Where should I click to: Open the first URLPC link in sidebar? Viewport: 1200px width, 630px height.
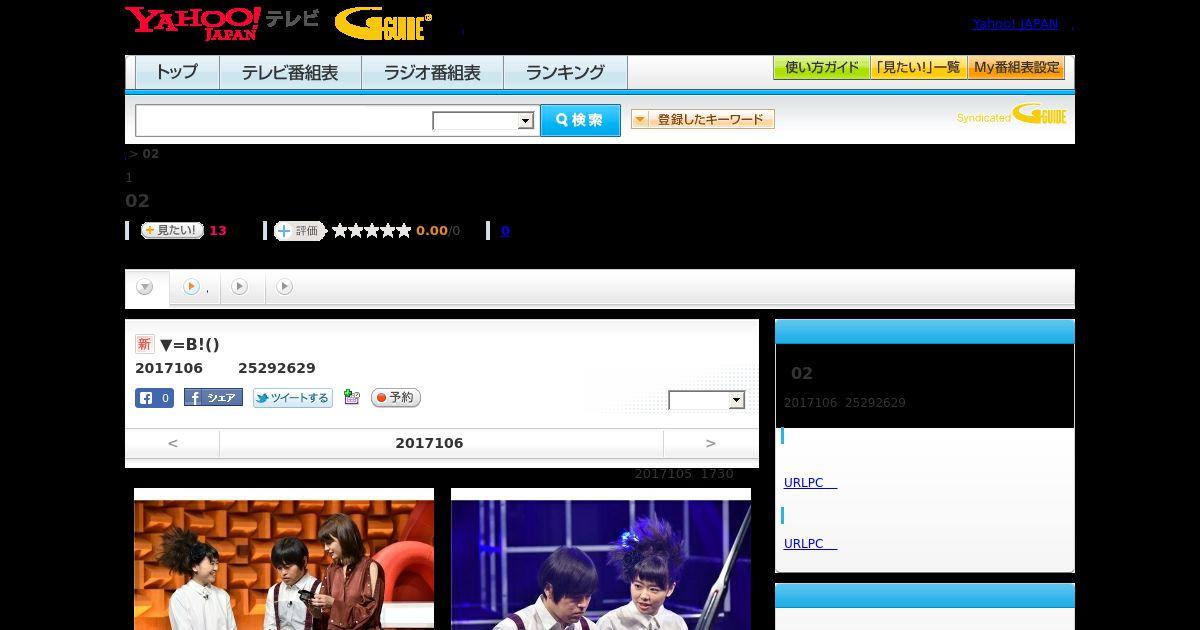810,483
